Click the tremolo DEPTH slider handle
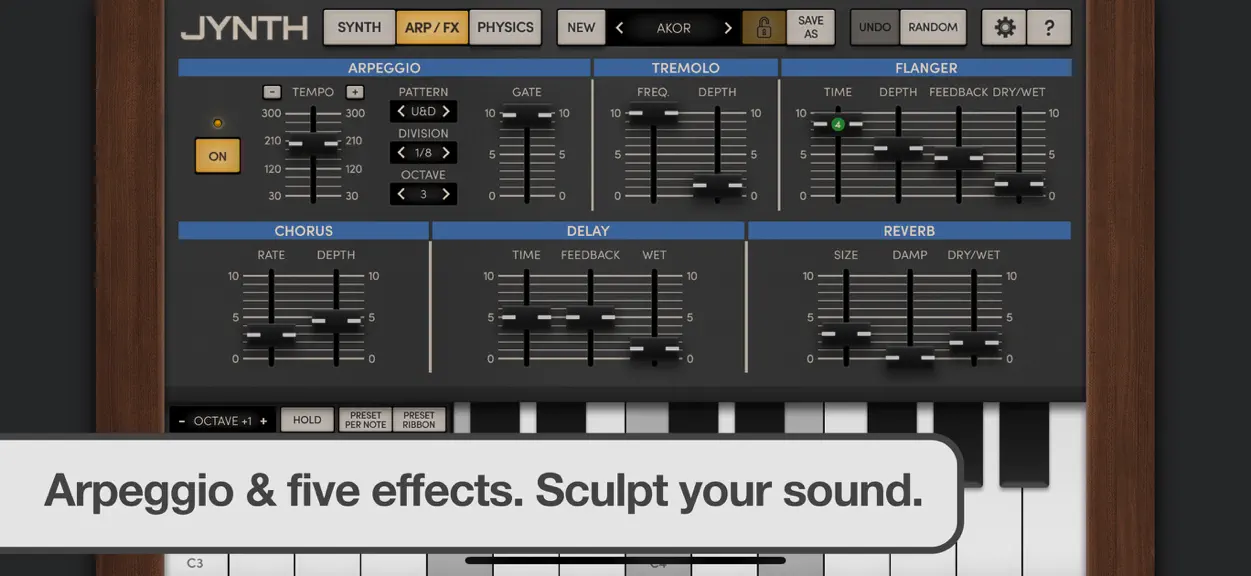The height and width of the screenshot is (576, 1251). click(718, 187)
